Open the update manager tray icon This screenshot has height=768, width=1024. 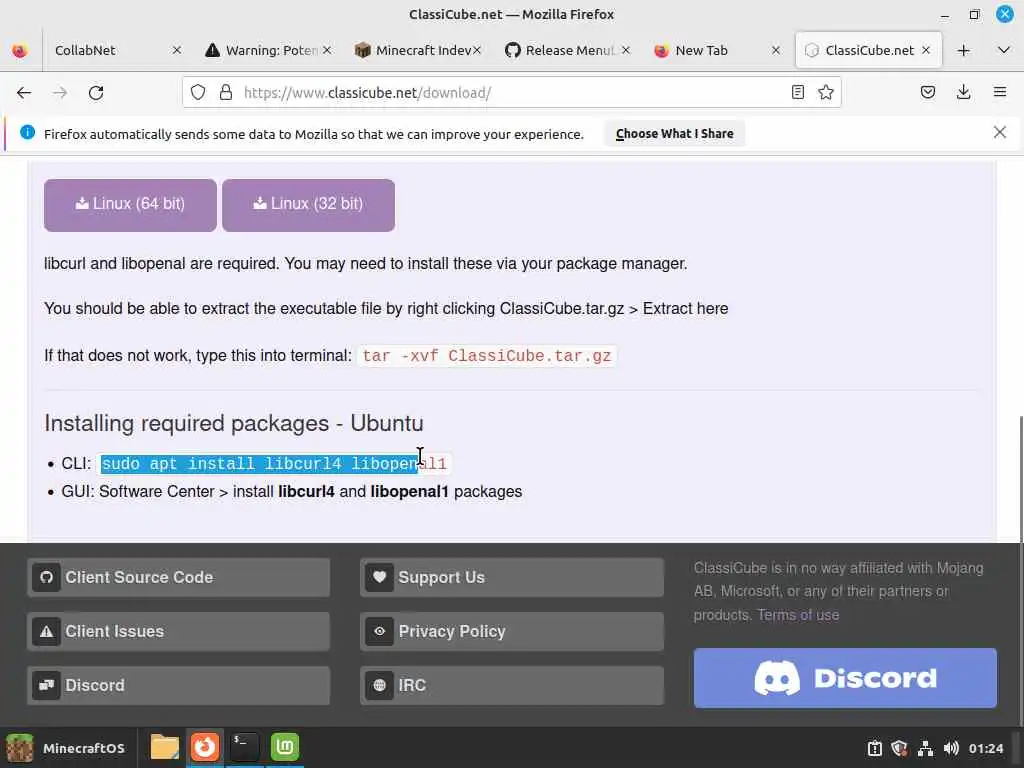coord(874,748)
